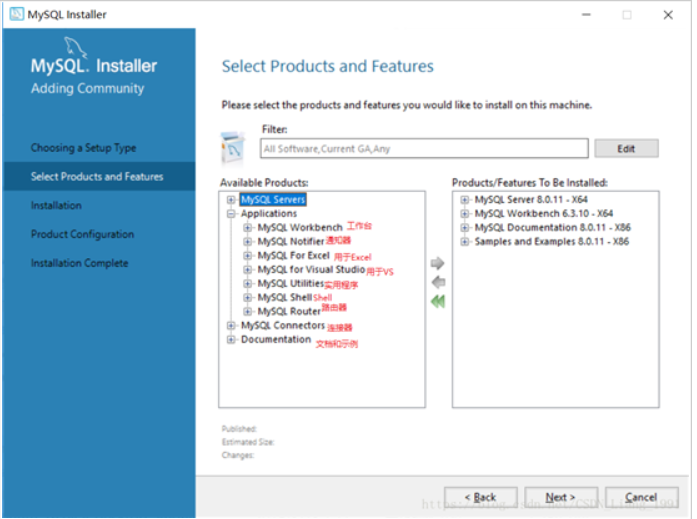Select MySQL For Excel in the product tree
The height and width of the screenshot is (519, 697).
coord(293,256)
